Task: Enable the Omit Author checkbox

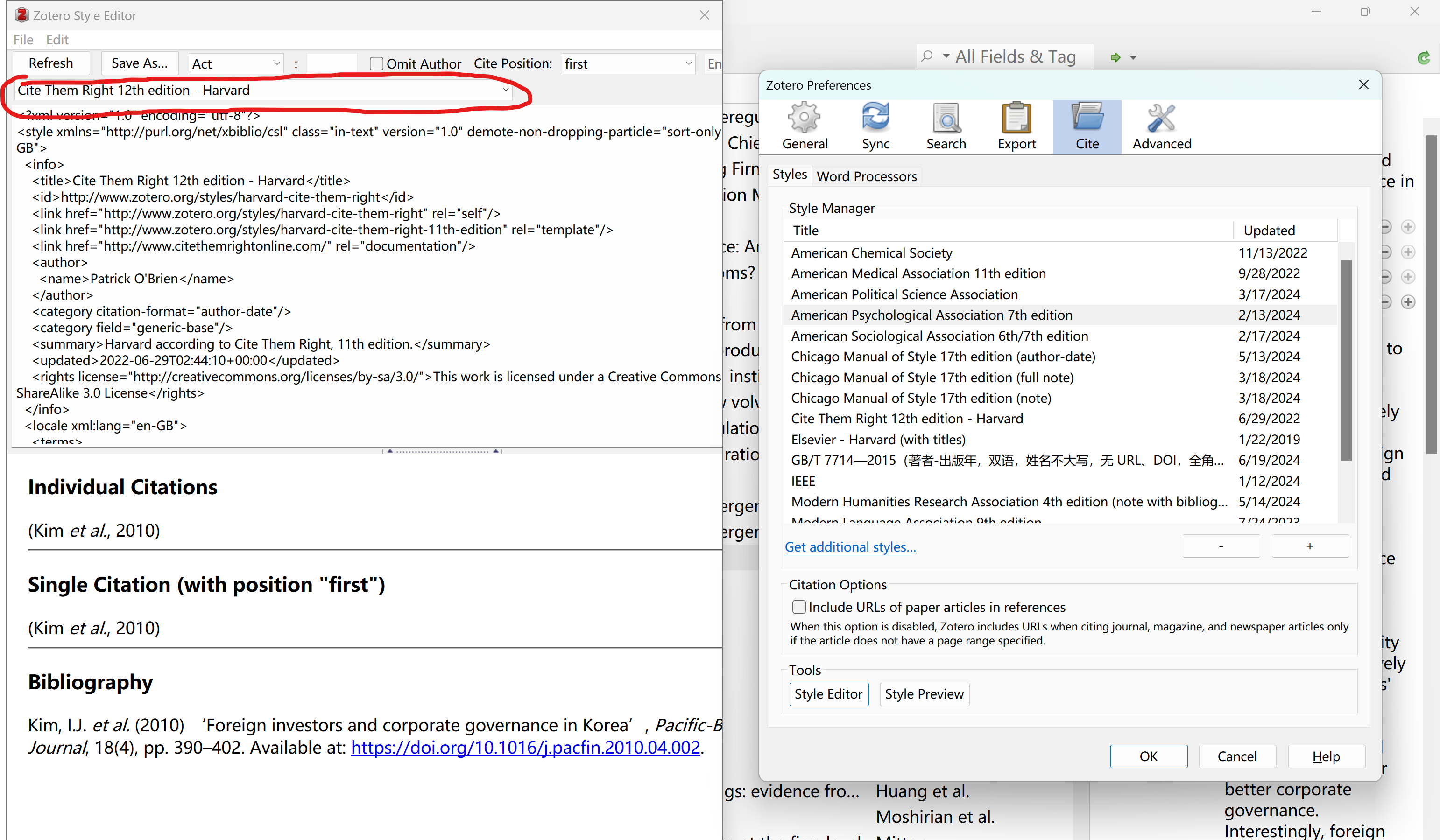Action: (x=376, y=64)
